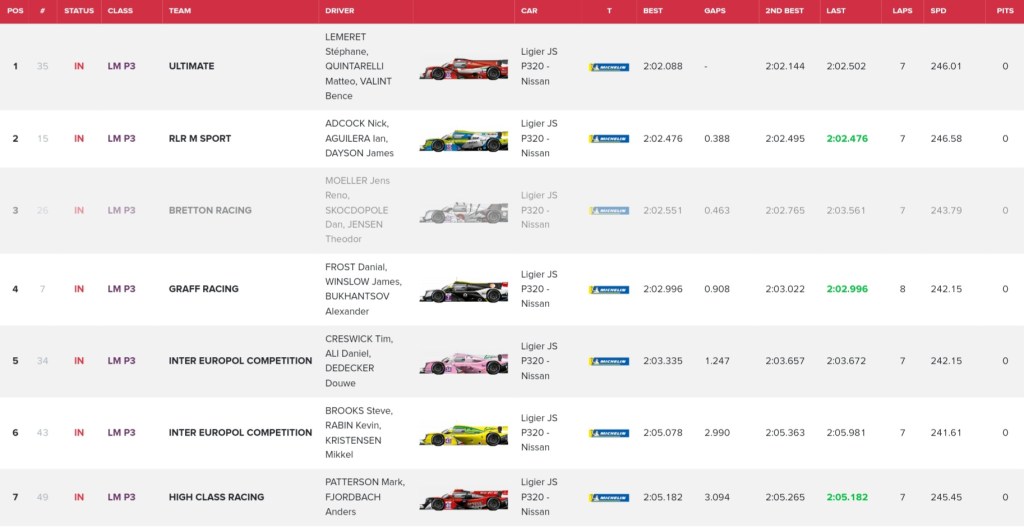Click driver names LEMERET, QUINTARELLI, VALINT
1024x531 pixels.
[358, 66]
